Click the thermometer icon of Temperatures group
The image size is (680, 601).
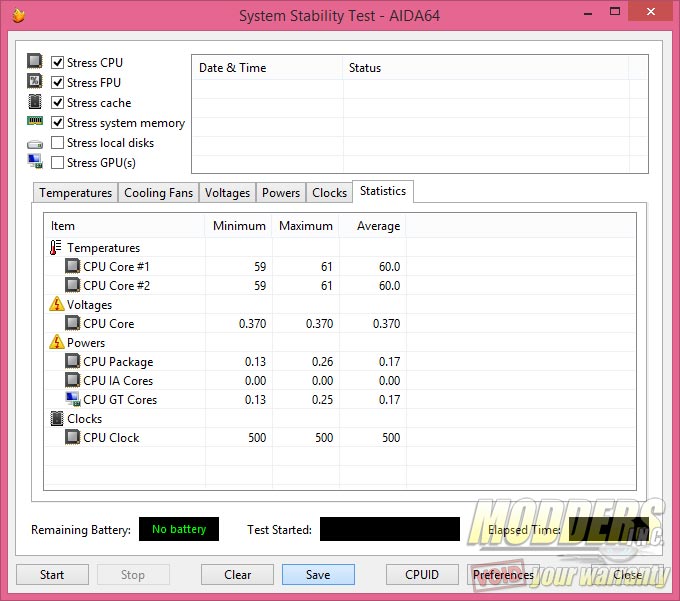click(x=56, y=248)
